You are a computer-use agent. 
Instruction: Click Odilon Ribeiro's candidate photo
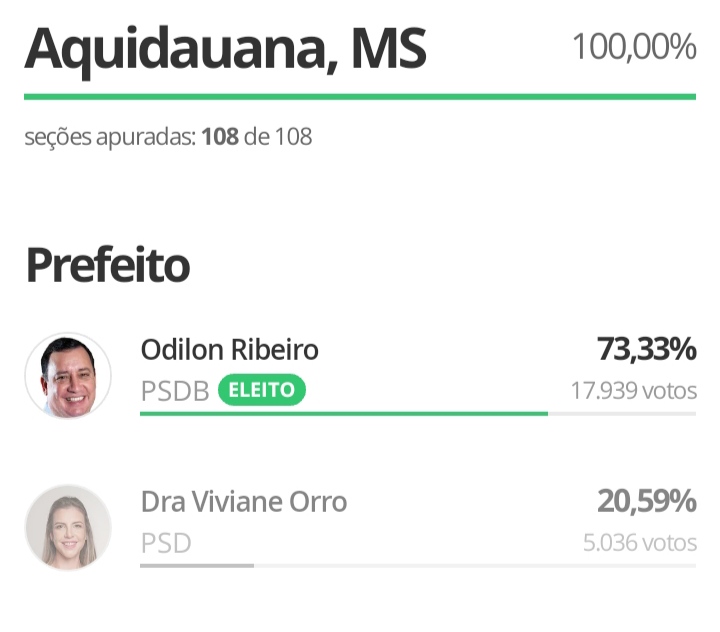point(68,376)
